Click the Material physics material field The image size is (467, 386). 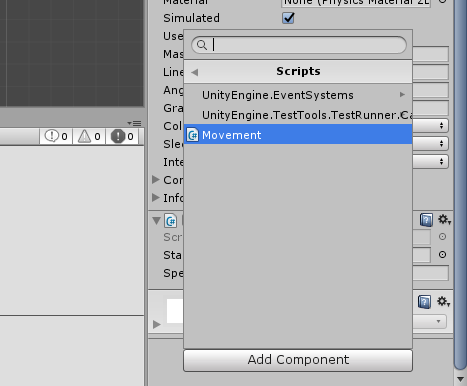(x=356, y=3)
